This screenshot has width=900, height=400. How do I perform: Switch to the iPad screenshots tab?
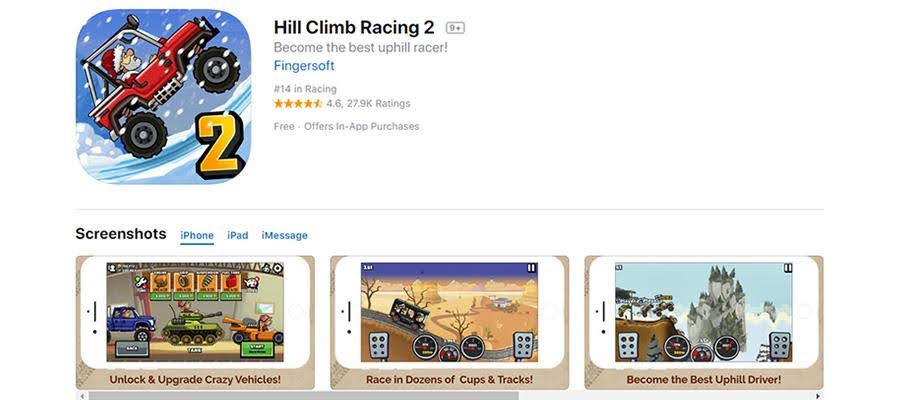point(238,235)
